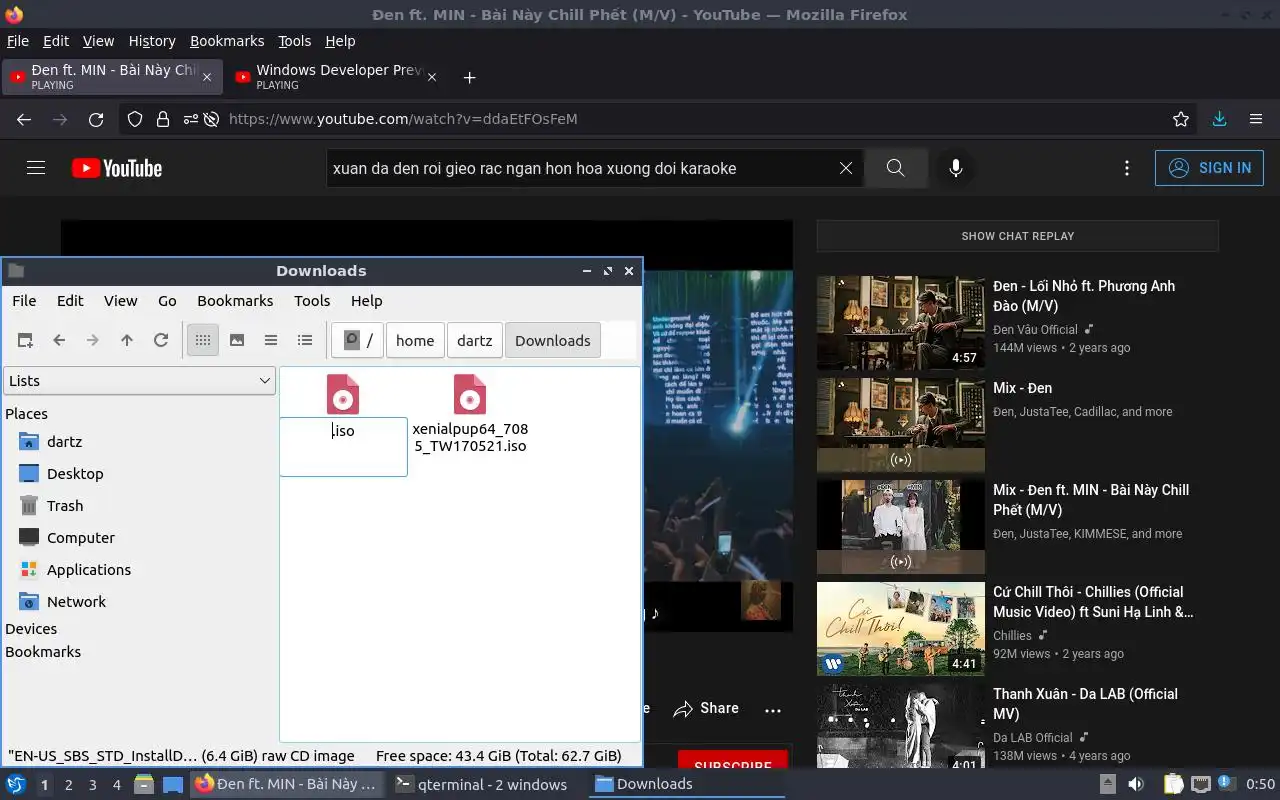Open file manager Go menu
The image size is (1280, 800).
click(x=167, y=301)
